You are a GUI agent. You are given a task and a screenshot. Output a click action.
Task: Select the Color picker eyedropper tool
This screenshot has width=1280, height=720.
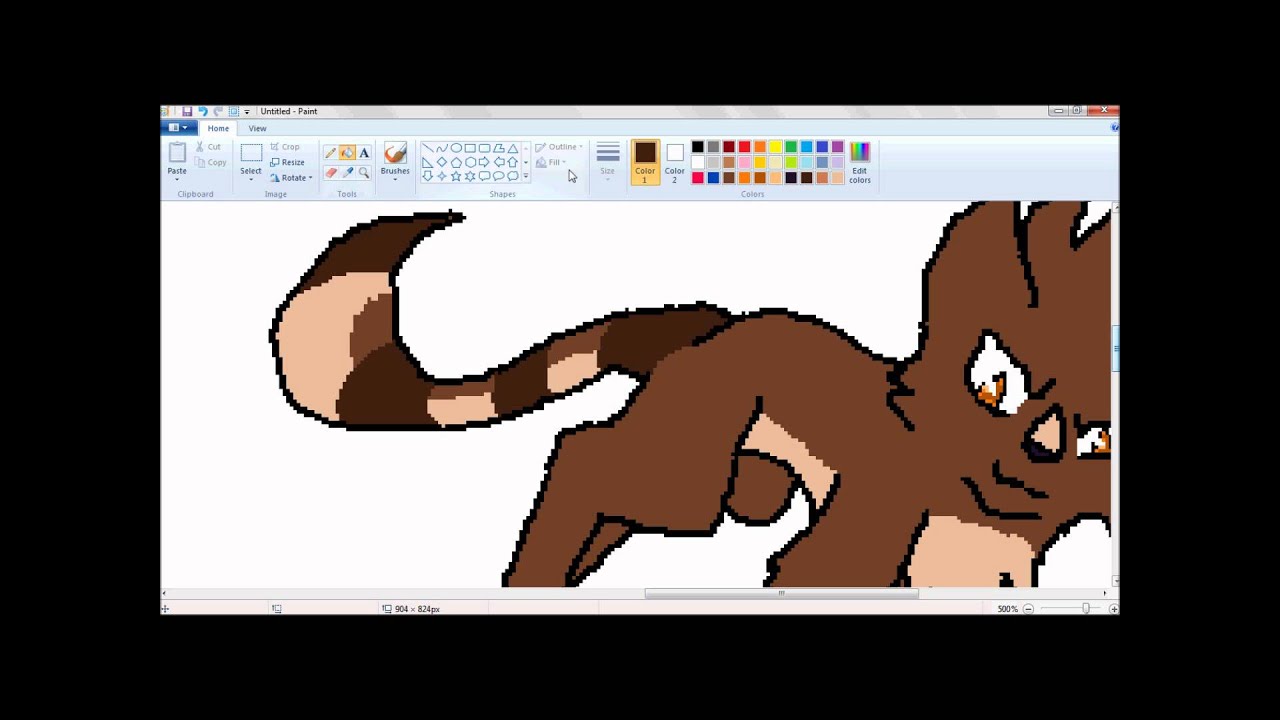coord(347,172)
